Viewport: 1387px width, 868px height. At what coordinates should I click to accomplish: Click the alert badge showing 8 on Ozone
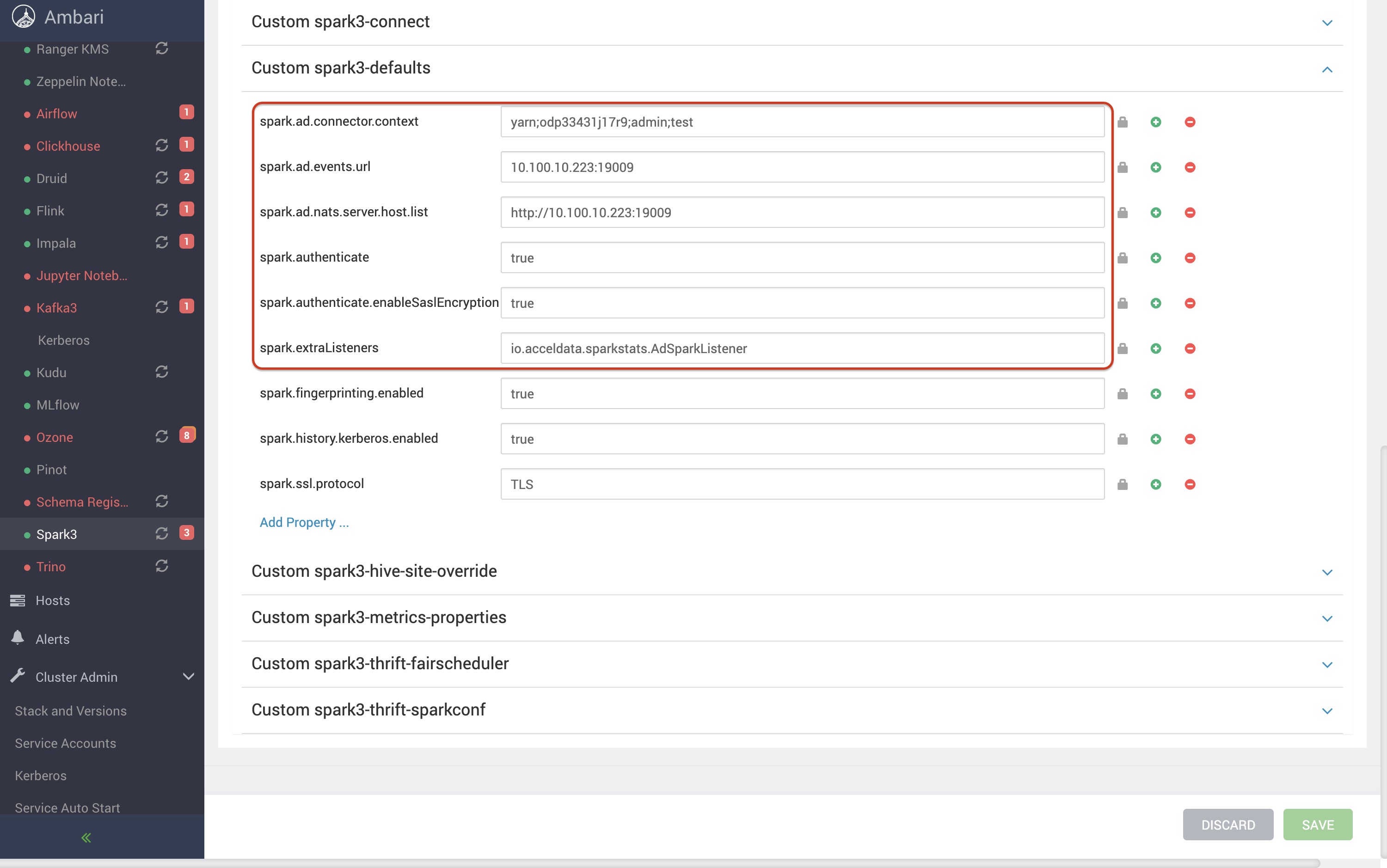(187, 435)
